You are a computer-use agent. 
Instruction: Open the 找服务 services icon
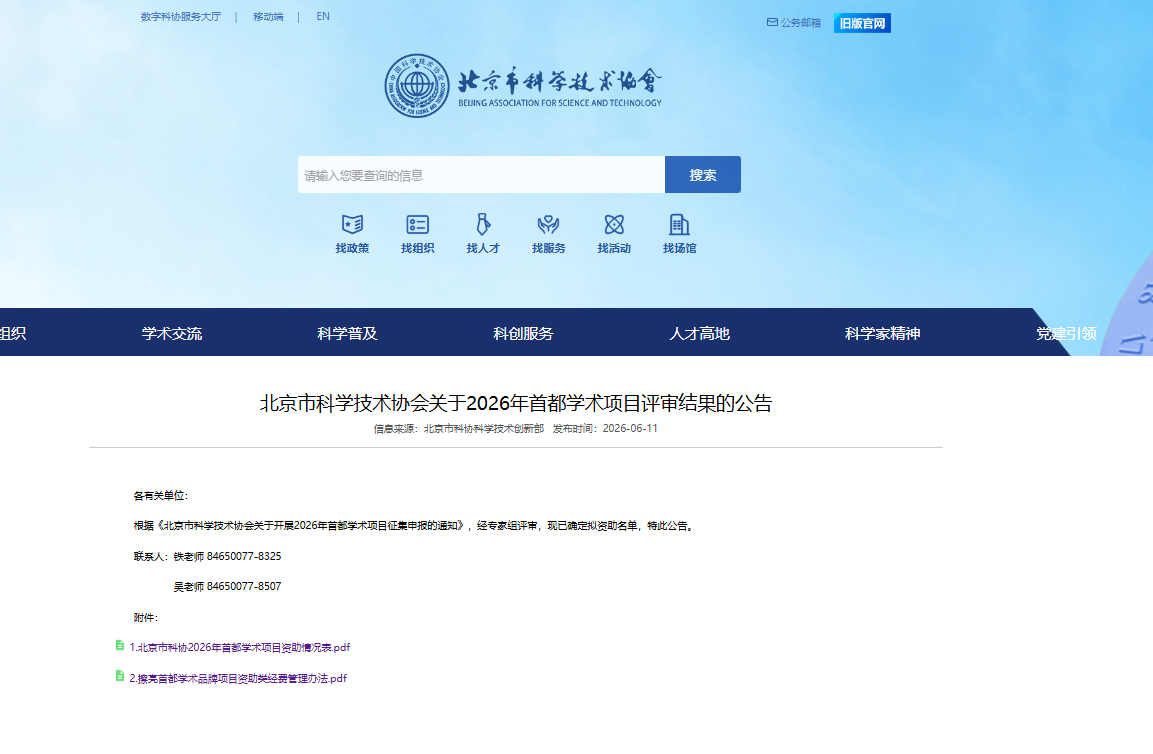pos(549,224)
